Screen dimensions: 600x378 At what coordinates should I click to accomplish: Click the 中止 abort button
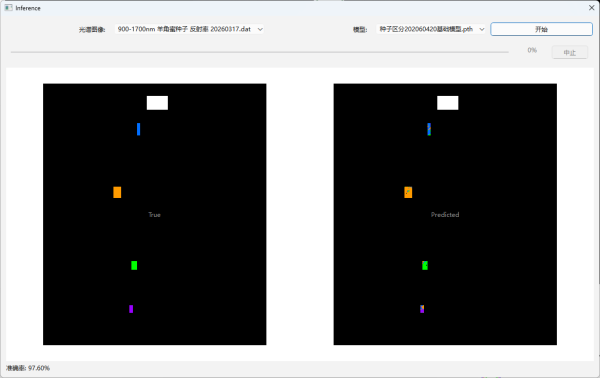point(570,52)
